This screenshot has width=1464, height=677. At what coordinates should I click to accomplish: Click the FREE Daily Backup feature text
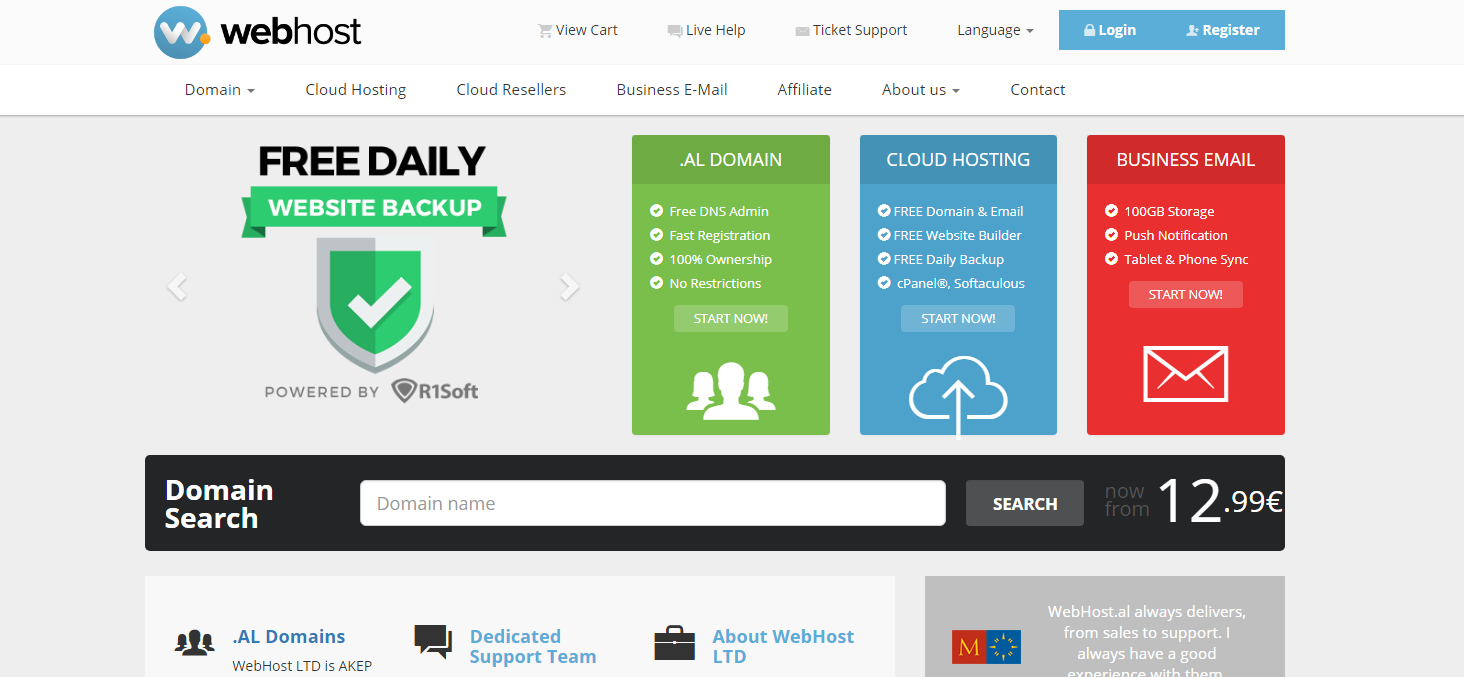click(949, 259)
